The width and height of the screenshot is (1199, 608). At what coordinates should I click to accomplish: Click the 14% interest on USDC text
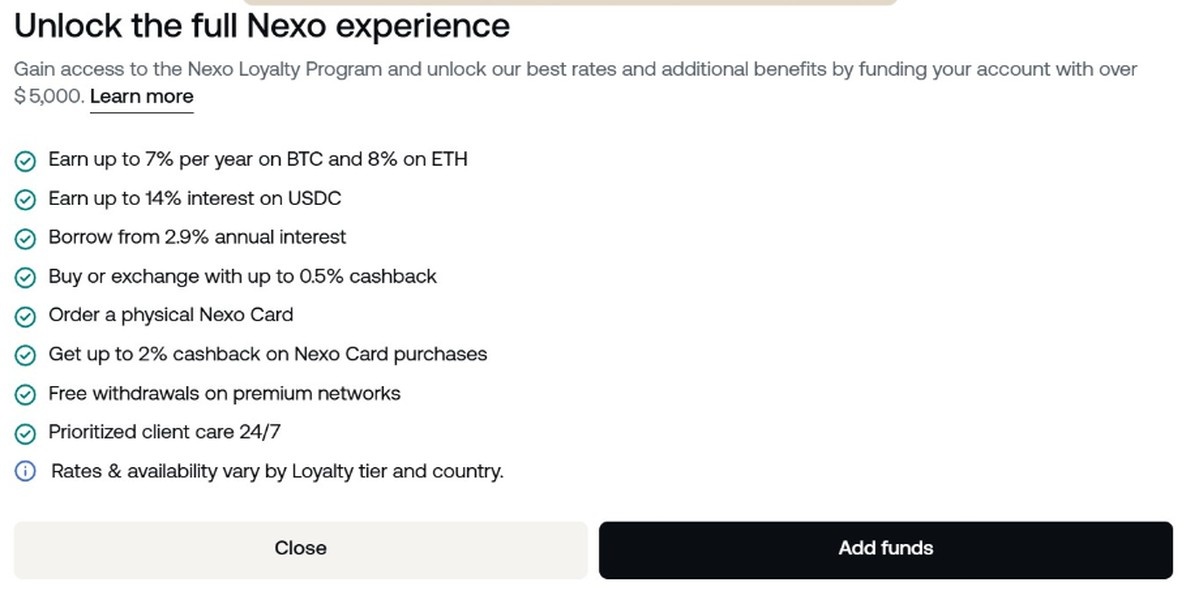194,199
